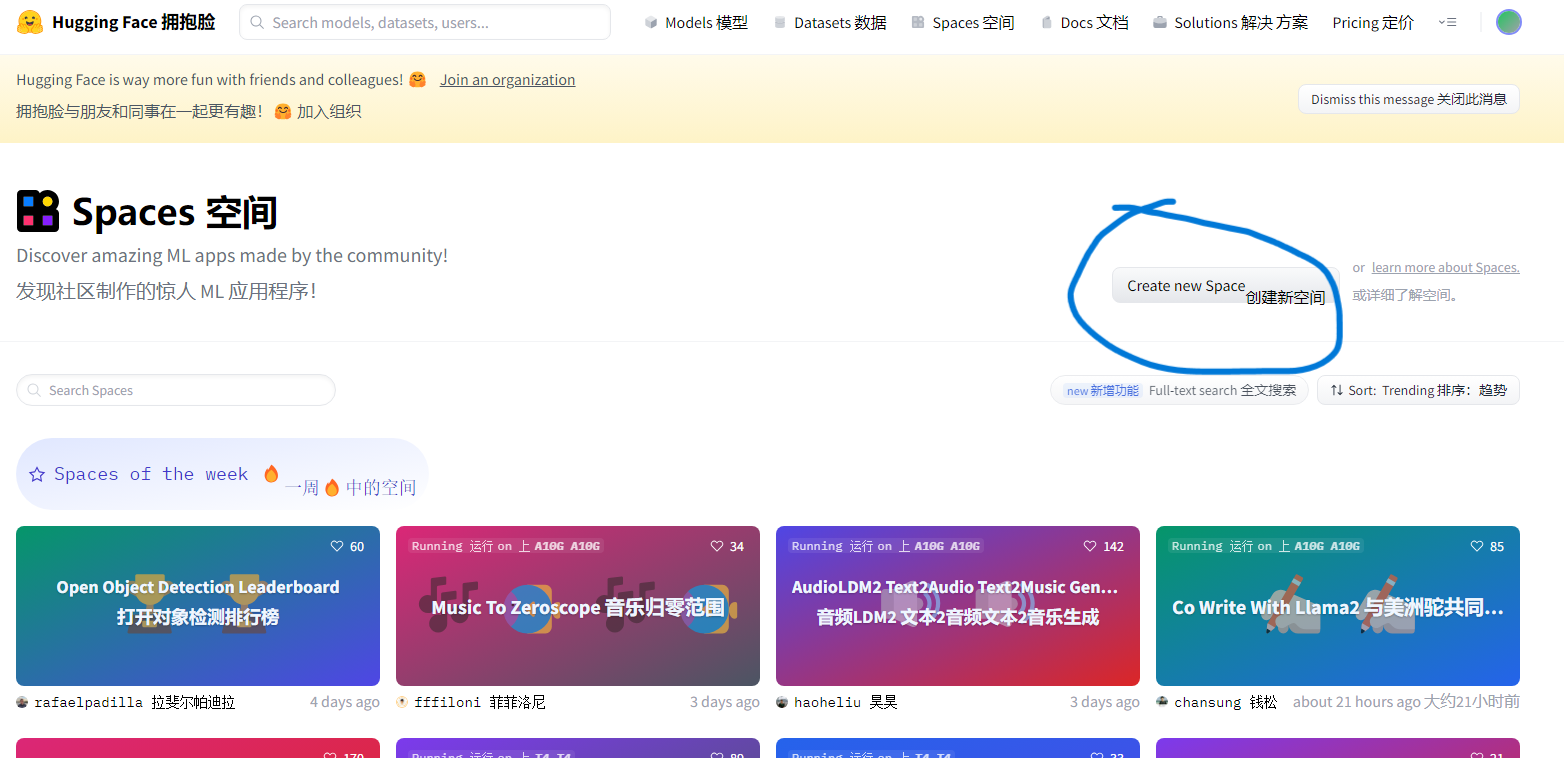The width and height of the screenshot is (1564, 758).
Task: Click the Spaces colorful grid icon
Action: pos(38,211)
